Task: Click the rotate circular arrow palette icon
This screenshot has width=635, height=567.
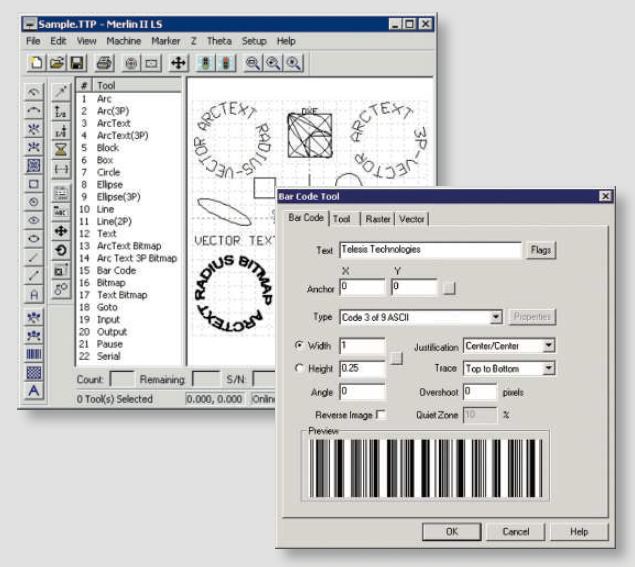Action: point(61,250)
